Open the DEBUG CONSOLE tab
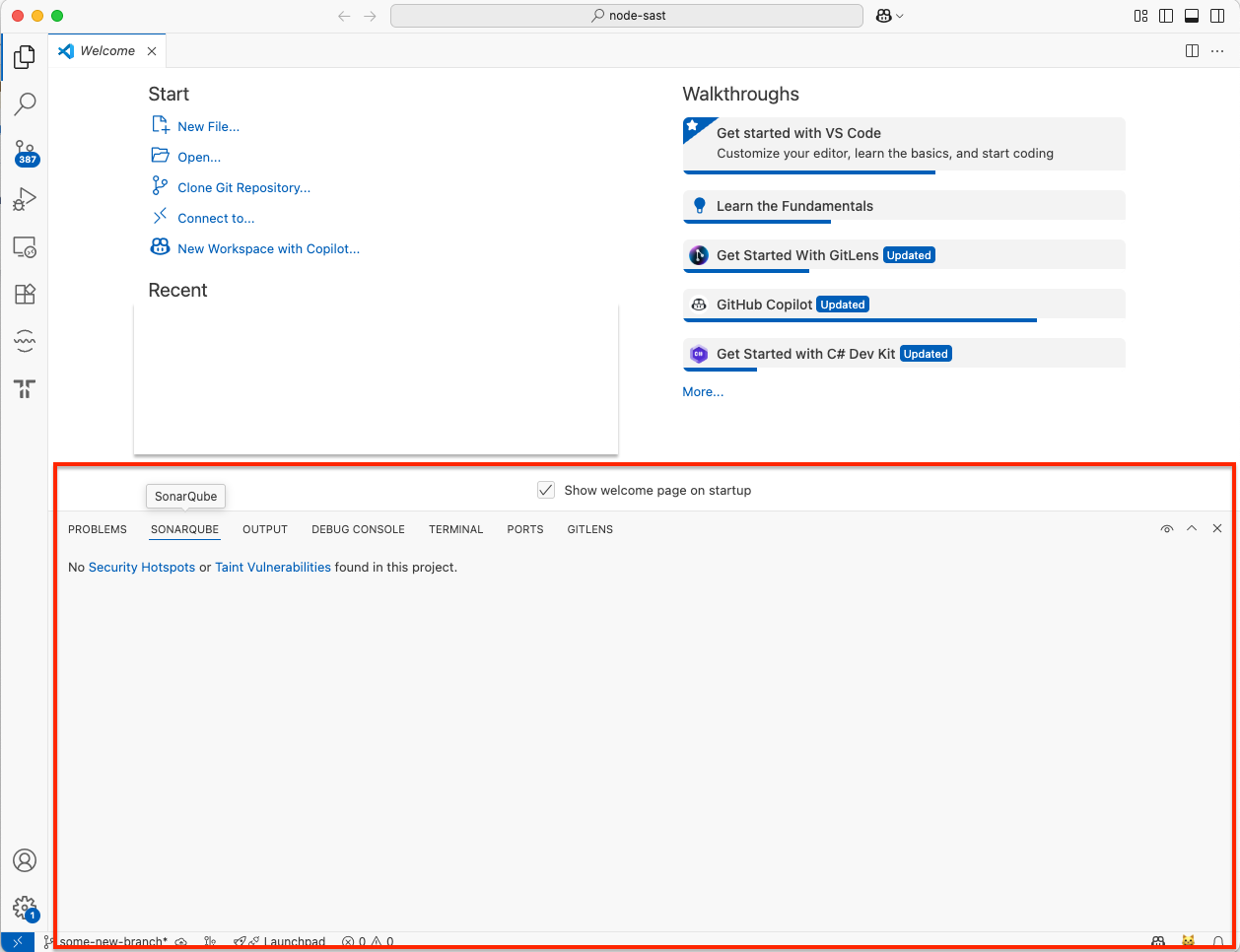This screenshot has width=1240, height=952. coord(358,529)
